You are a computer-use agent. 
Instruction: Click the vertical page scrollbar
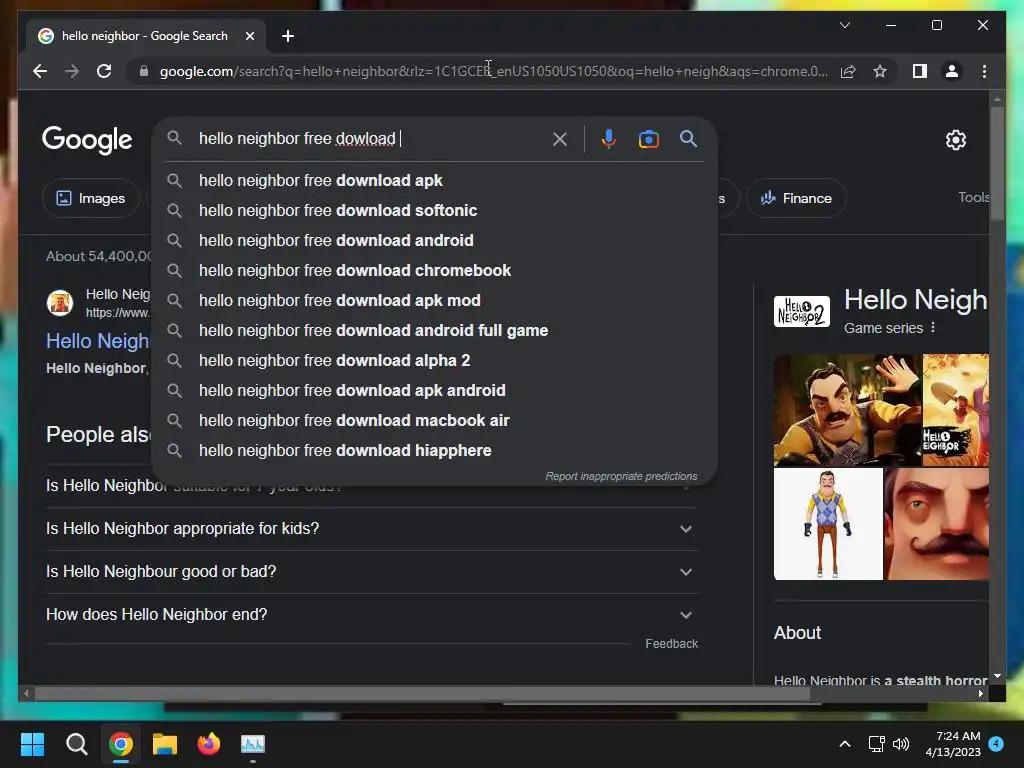tap(997, 163)
